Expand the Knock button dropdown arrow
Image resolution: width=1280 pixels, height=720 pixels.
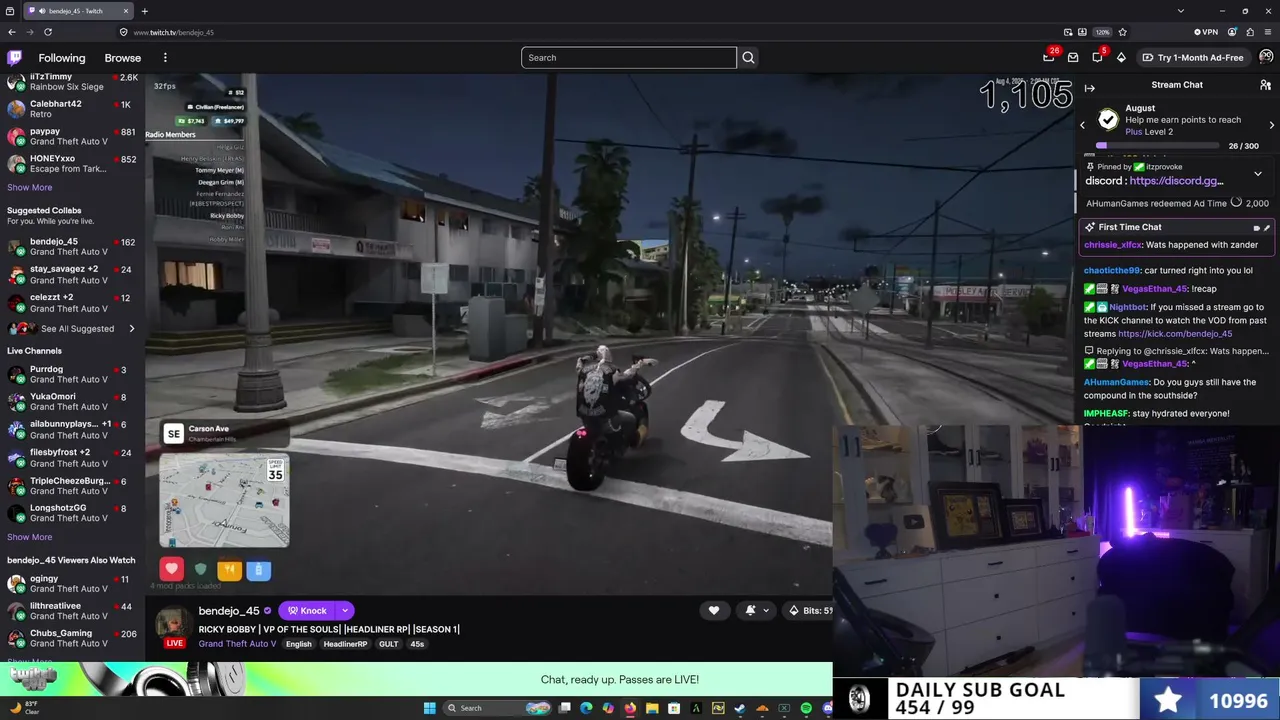pyautogui.click(x=345, y=610)
